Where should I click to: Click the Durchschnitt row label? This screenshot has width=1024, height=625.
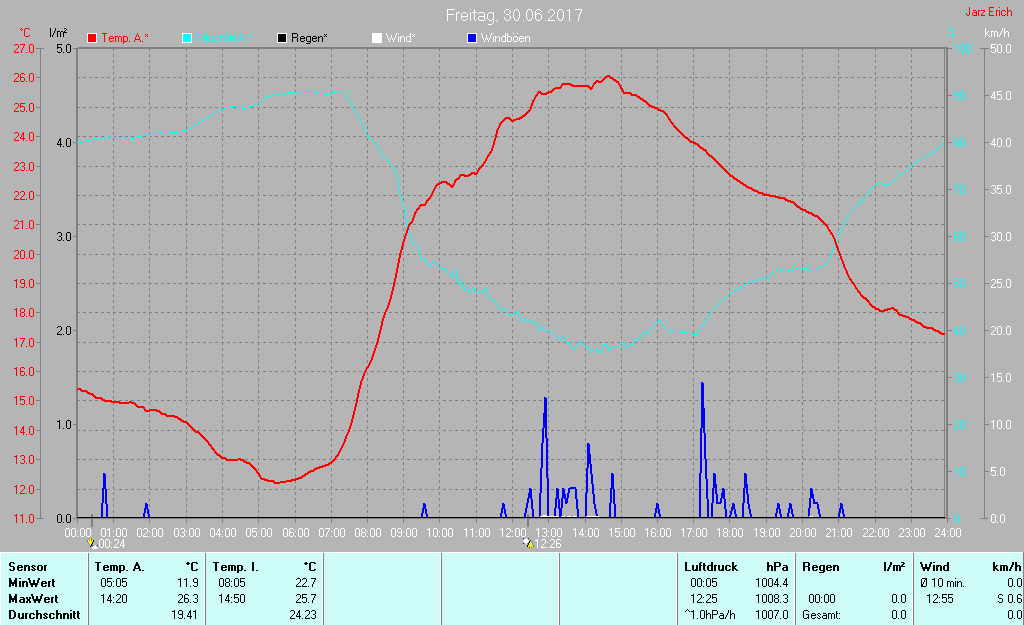44,615
